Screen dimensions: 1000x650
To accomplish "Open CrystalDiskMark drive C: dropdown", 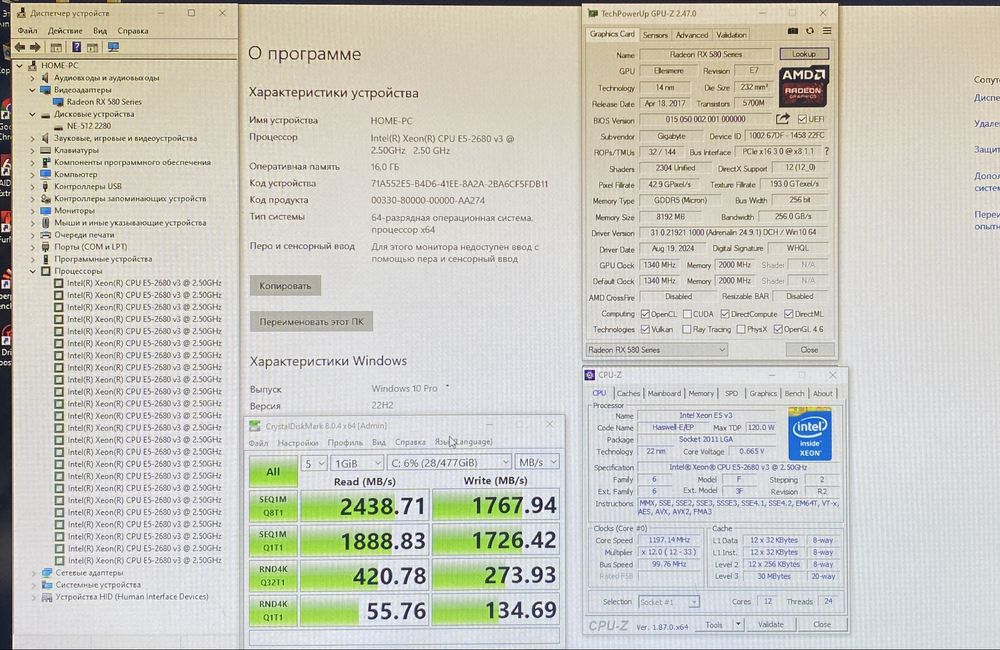I will pos(450,462).
